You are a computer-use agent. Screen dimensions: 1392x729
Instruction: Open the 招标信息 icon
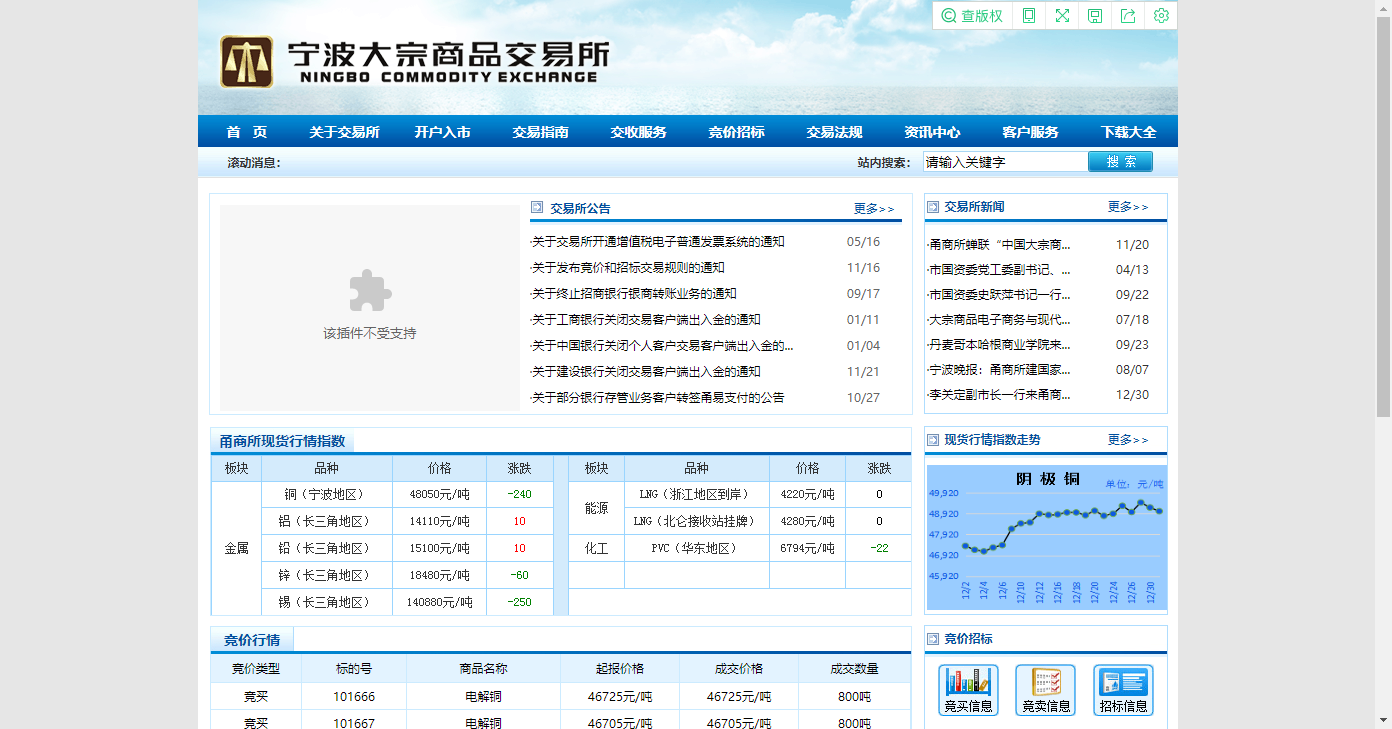coord(1123,690)
